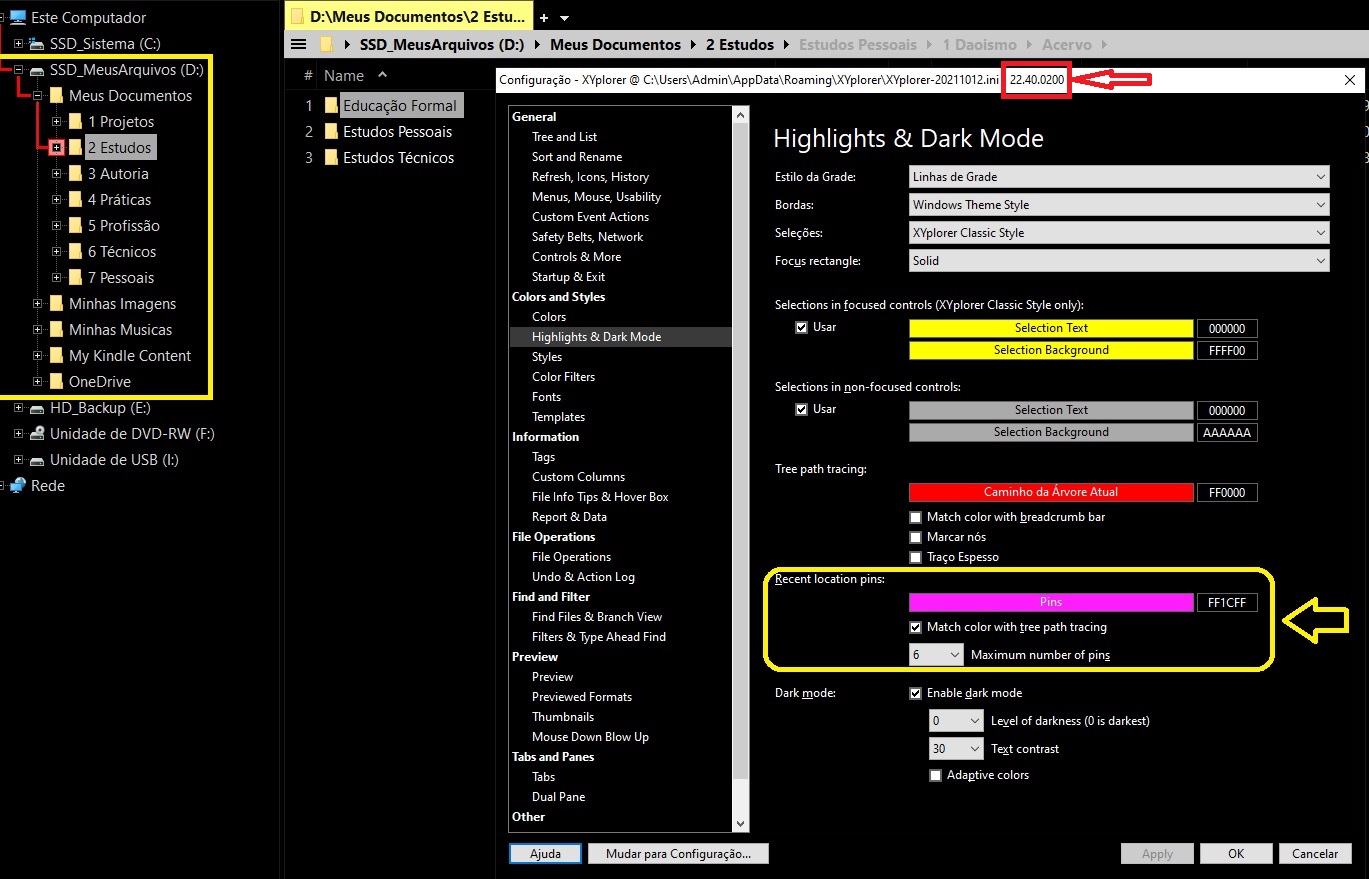The image size is (1369, 879).
Task: Expand the Minhas Imagens tree node
Action: (x=38, y=304)
